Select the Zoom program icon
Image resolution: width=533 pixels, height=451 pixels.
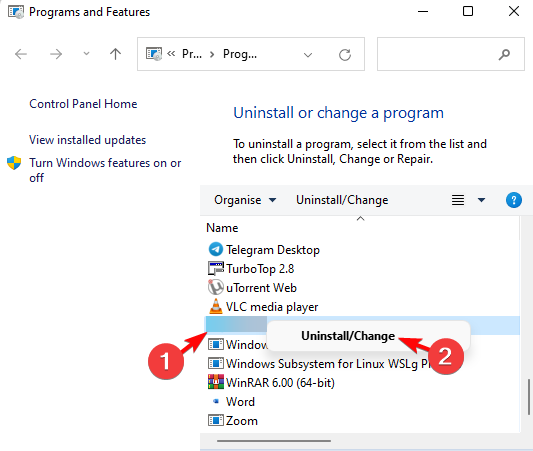[216, 420]
